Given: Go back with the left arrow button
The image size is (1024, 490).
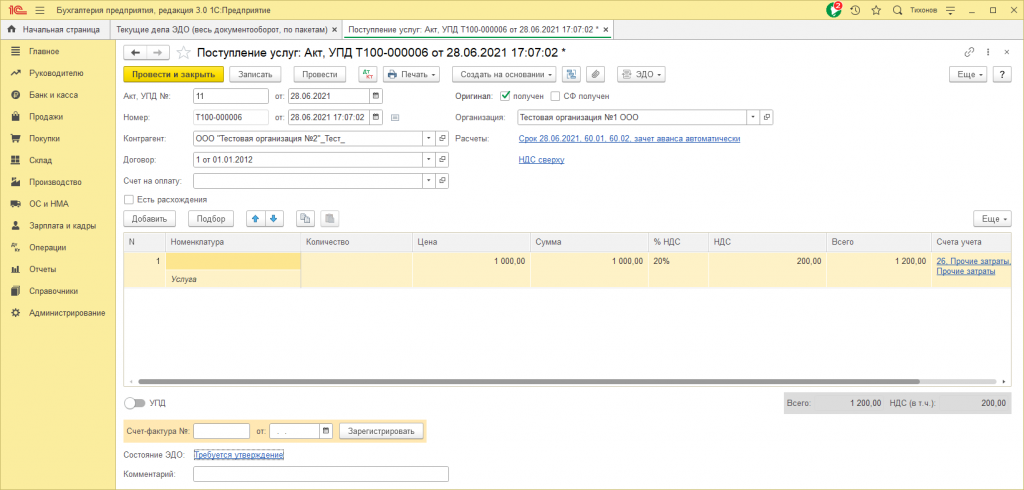Looking at the screenshot, I should pyautogui.click(x=136, y=53).
